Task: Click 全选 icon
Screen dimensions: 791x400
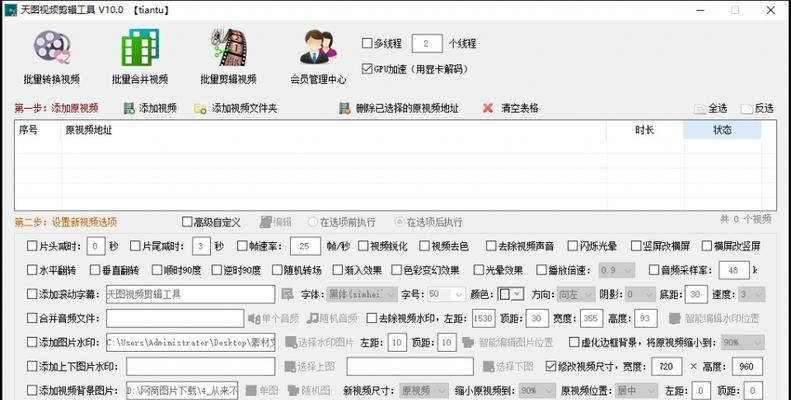Action: [700, 109]
